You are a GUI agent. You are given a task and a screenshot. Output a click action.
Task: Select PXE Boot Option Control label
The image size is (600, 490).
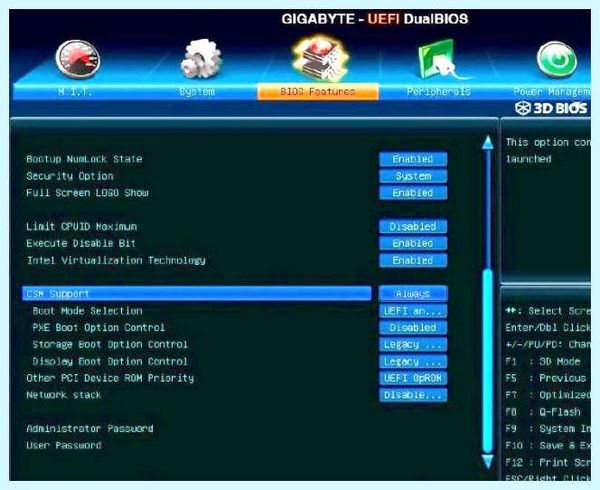pyautogui.click(x=99, y=327)
